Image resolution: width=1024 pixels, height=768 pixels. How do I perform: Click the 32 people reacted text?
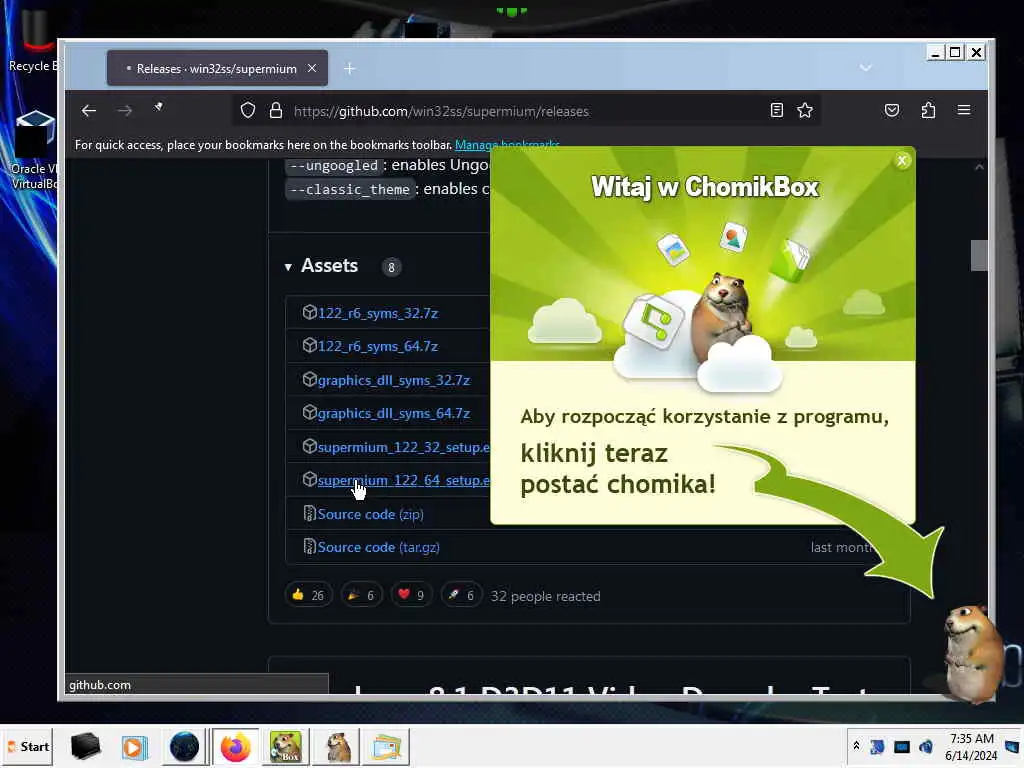pos(545,596)
